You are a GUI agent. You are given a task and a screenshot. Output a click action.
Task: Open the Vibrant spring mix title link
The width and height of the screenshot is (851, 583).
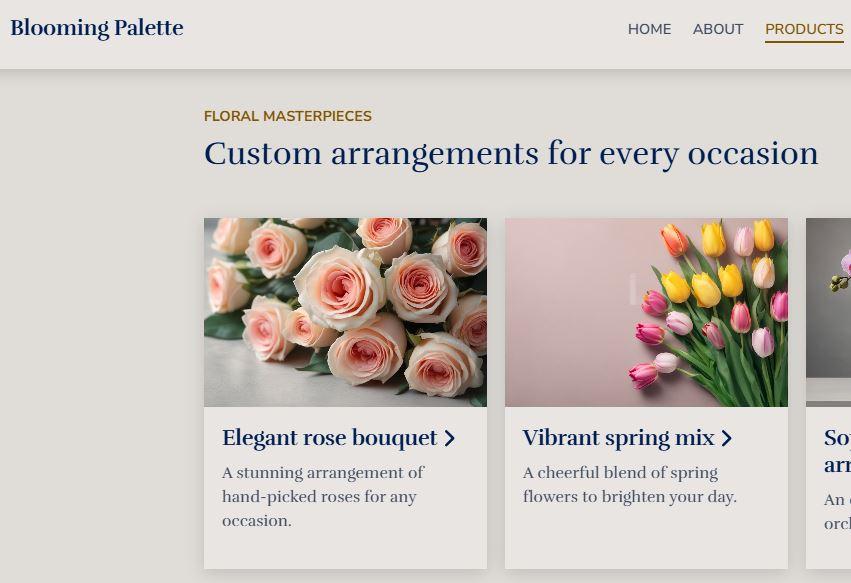[x=618, y=438]
